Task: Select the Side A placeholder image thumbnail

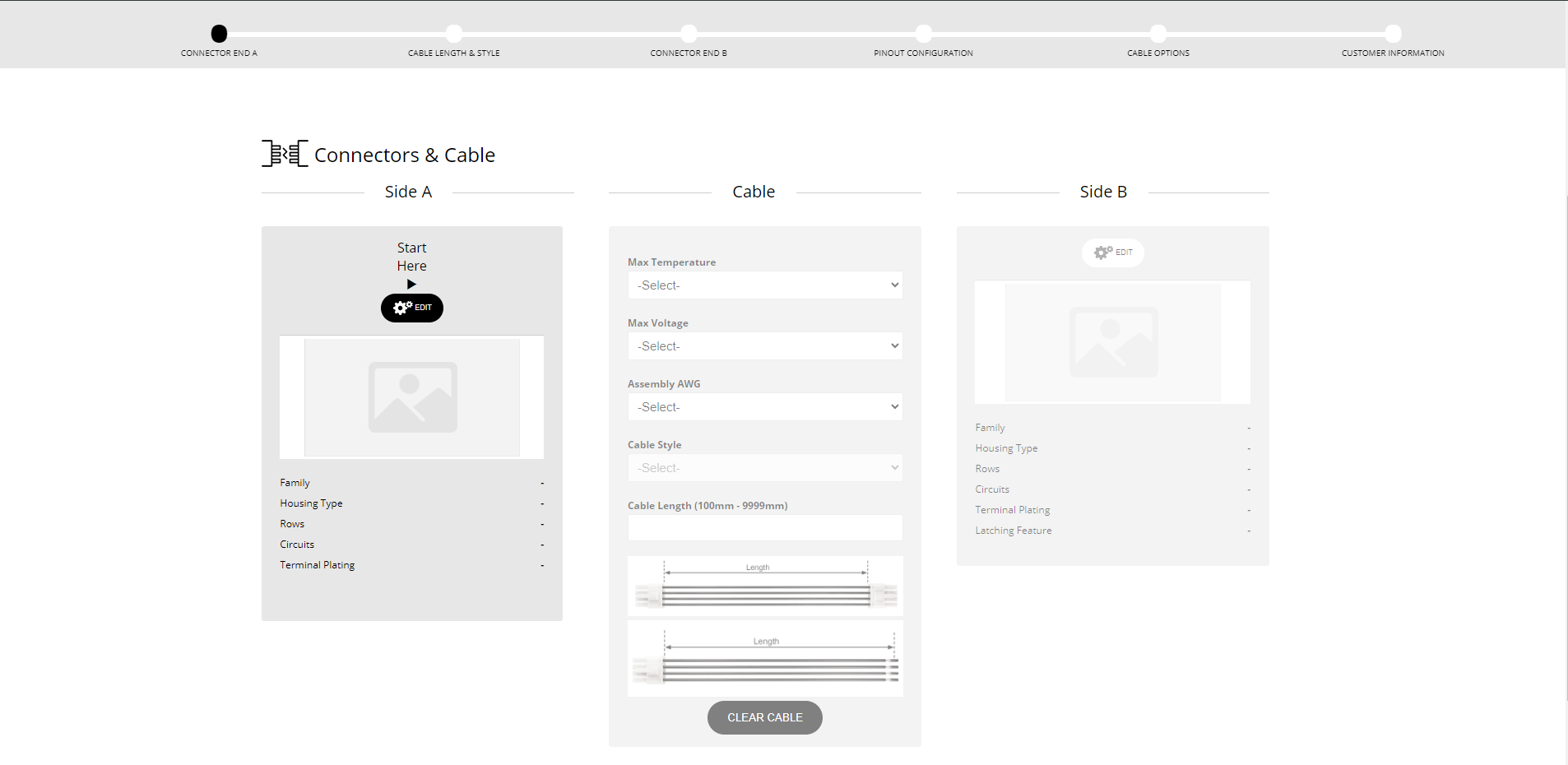Action: click(411, 397)
